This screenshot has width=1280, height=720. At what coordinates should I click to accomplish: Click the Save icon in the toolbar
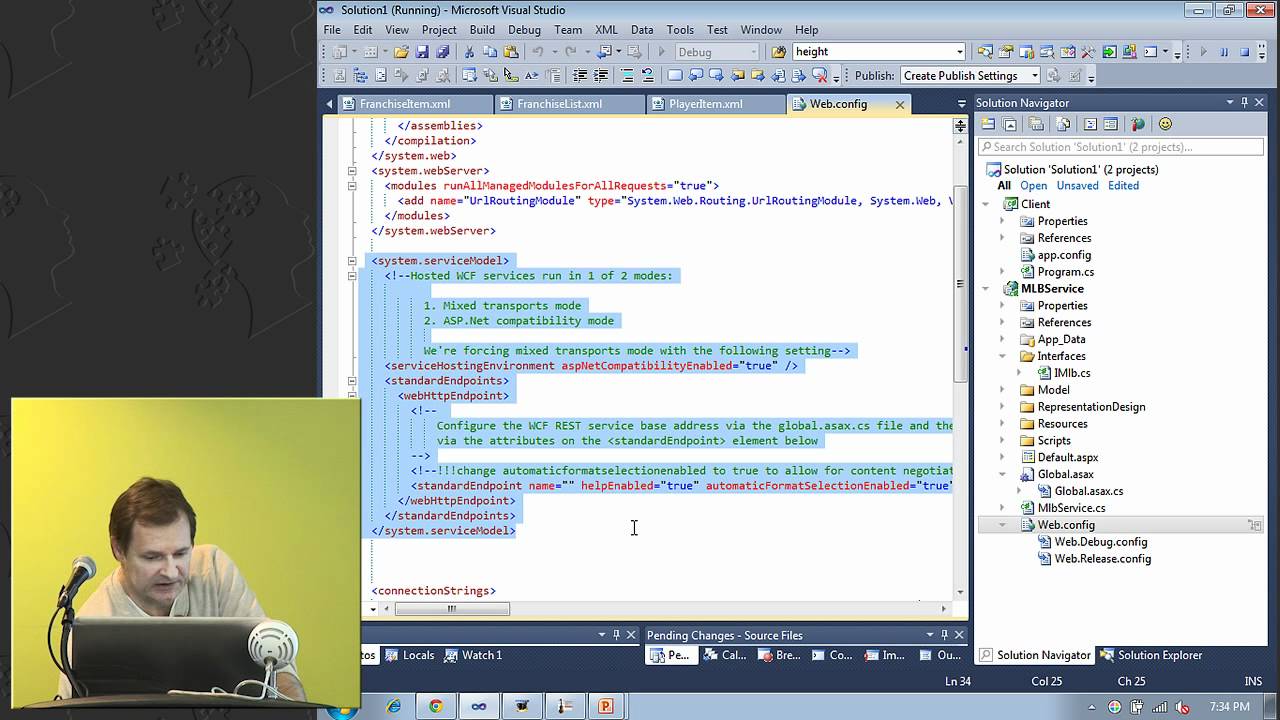click(x=422, y=52)
